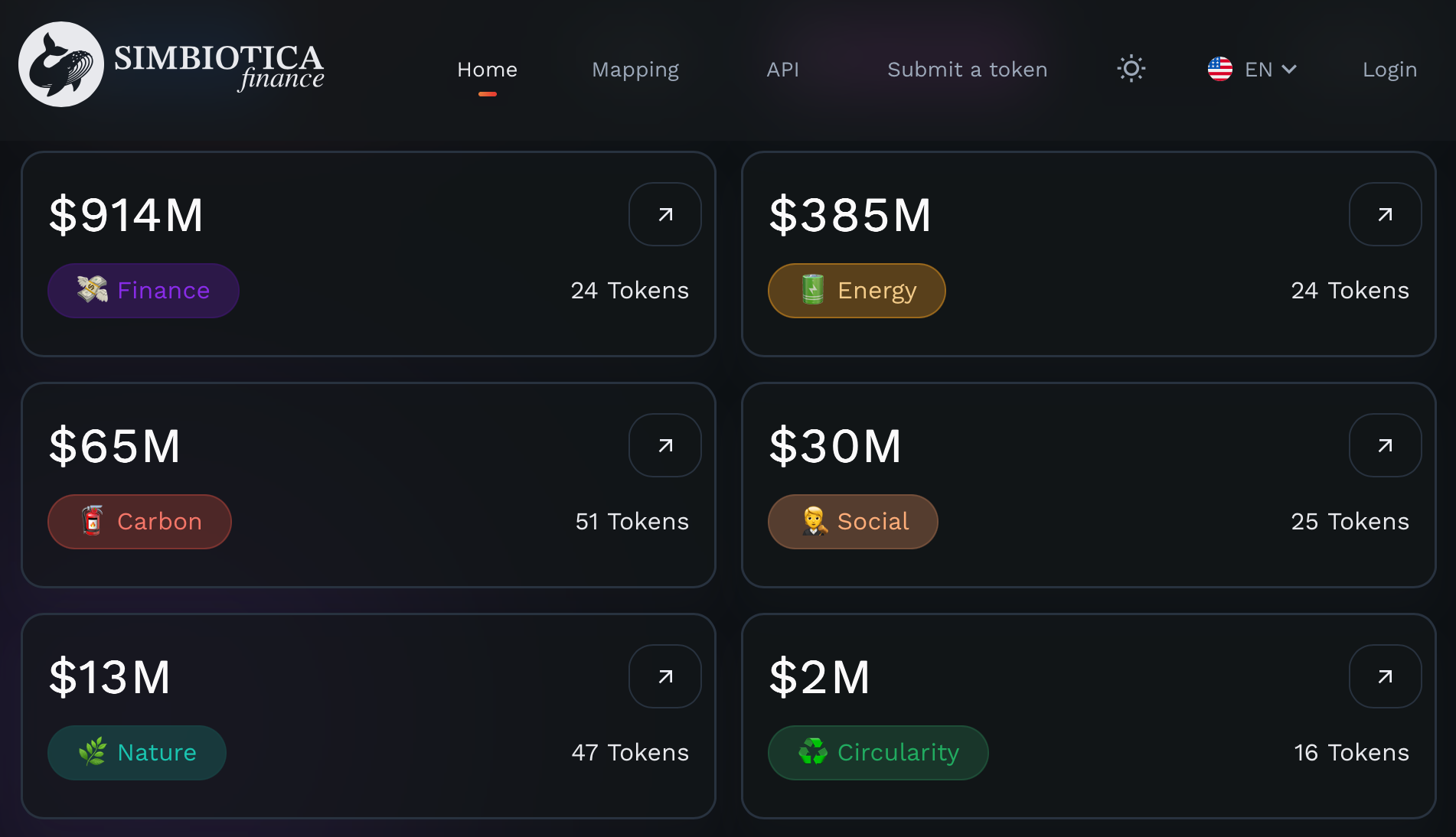Click the Login button
1456x837 pixels.
[1389, 70]
